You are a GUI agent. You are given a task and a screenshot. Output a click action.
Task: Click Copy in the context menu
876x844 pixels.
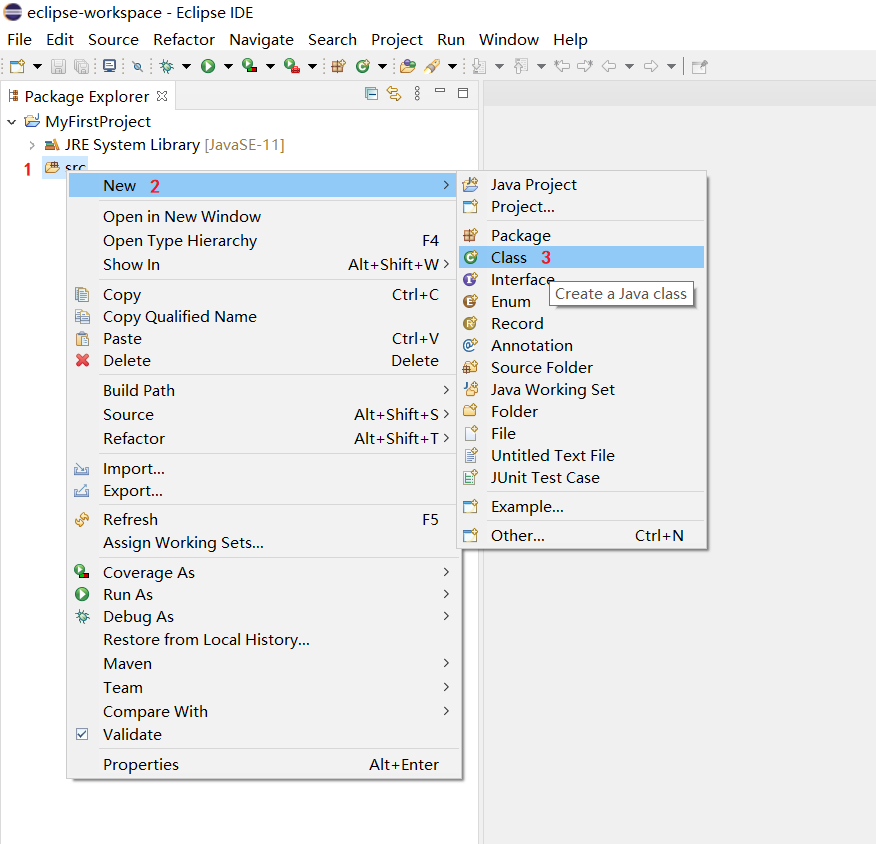[263, 294]
